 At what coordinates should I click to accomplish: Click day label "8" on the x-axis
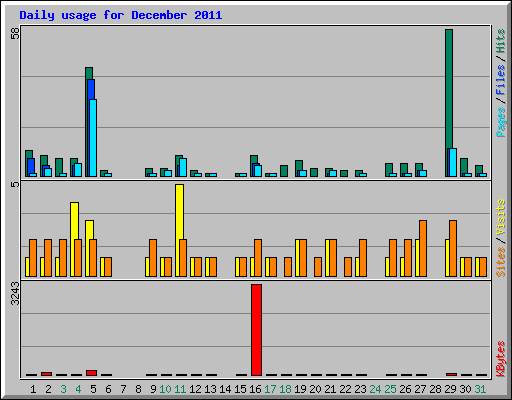pos(138,389)
